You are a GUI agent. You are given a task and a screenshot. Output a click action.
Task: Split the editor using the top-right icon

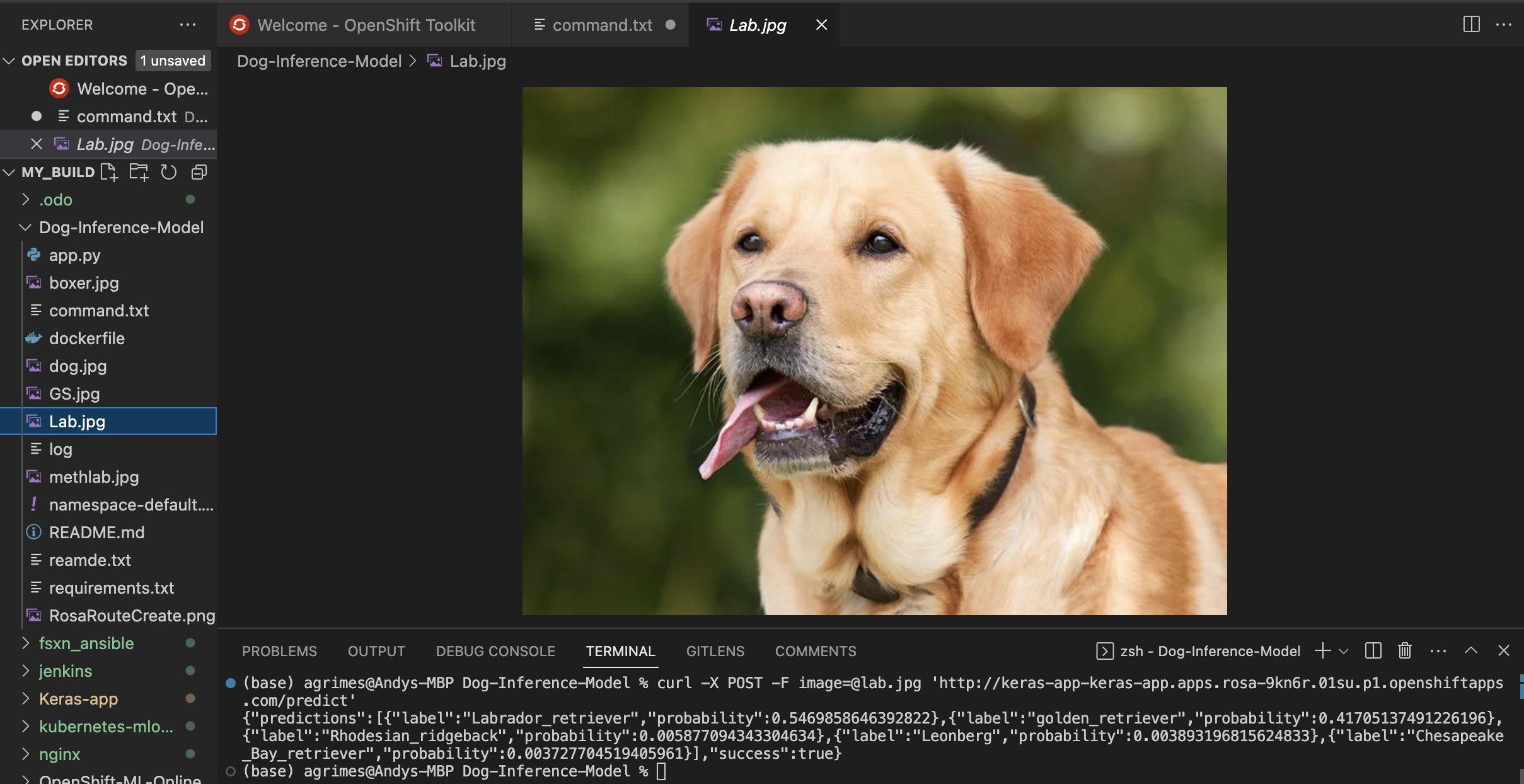pyautogui.click(x=1471, y=25)
